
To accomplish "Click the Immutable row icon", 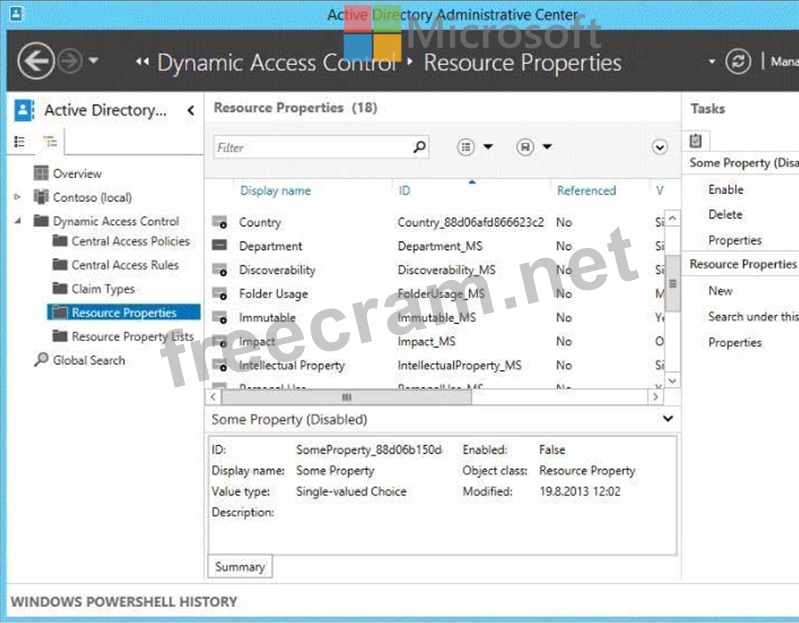I will tap(220, 317).
